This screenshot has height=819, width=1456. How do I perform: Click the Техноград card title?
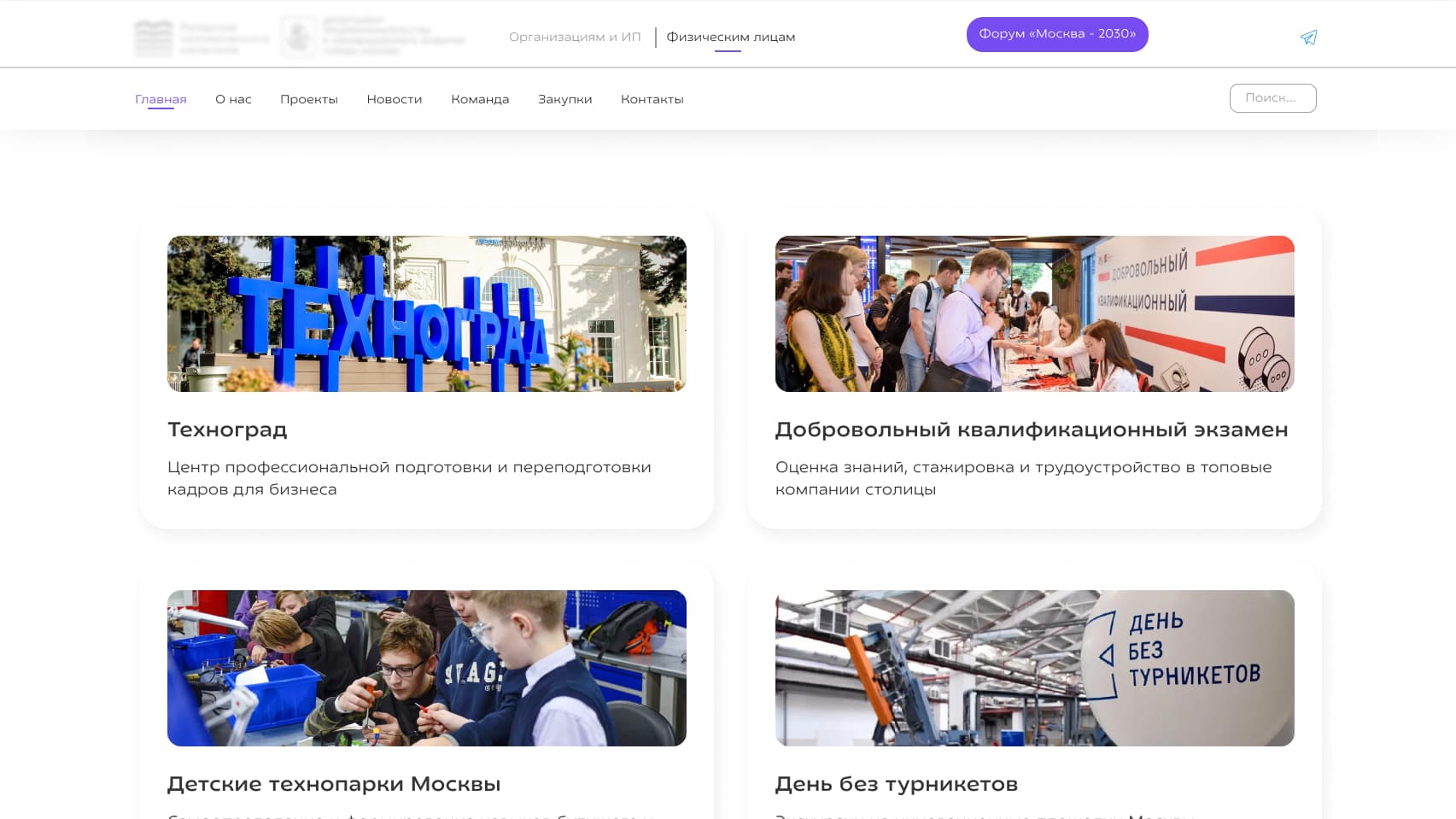click(x=227, y=430)
